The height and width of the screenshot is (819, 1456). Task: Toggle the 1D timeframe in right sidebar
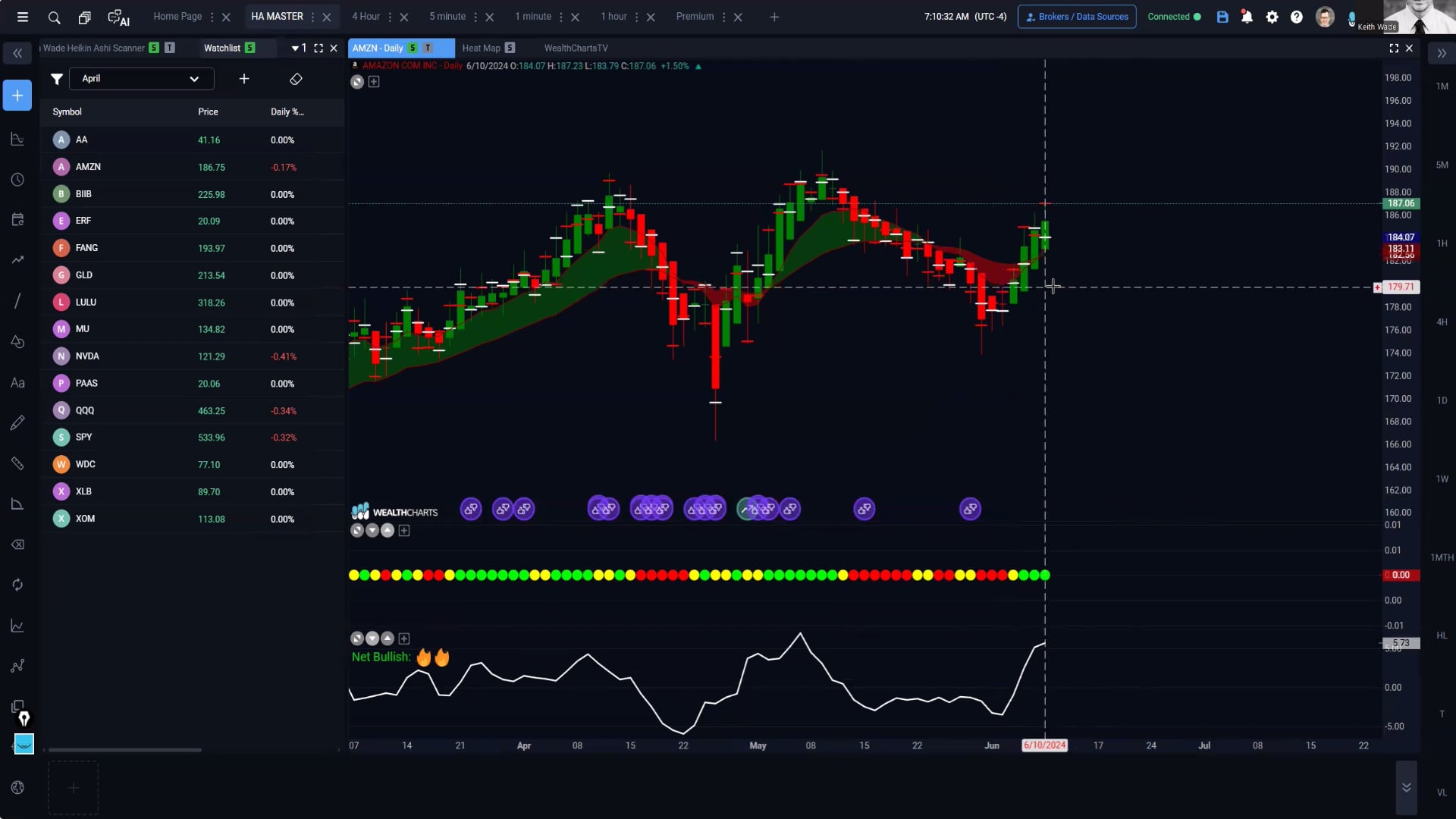1442,400
